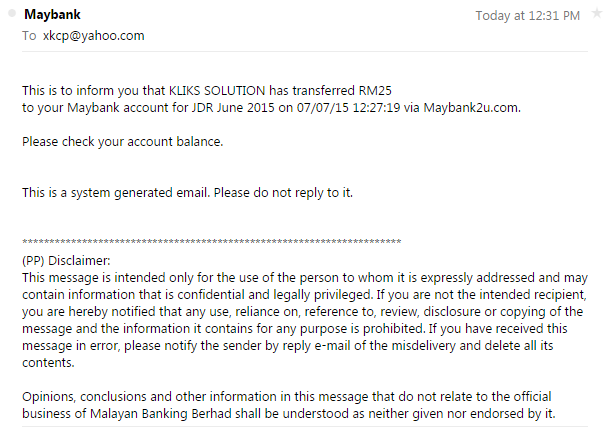The image size is (610, 438).
Task: Click Malayan Banking Berhad in footer
Action: click(161, 413)
